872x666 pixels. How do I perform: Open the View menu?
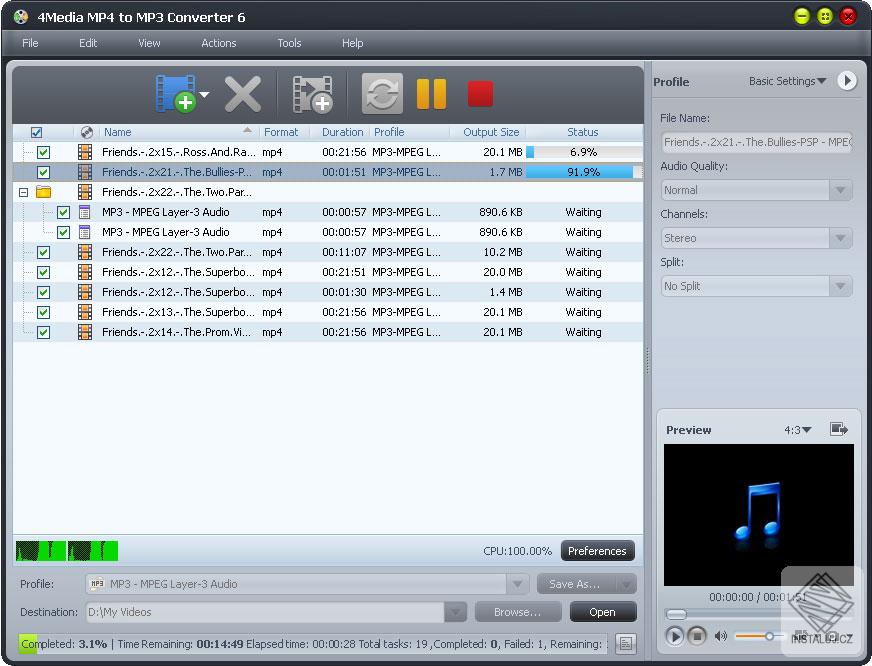(x=149, y=43)
